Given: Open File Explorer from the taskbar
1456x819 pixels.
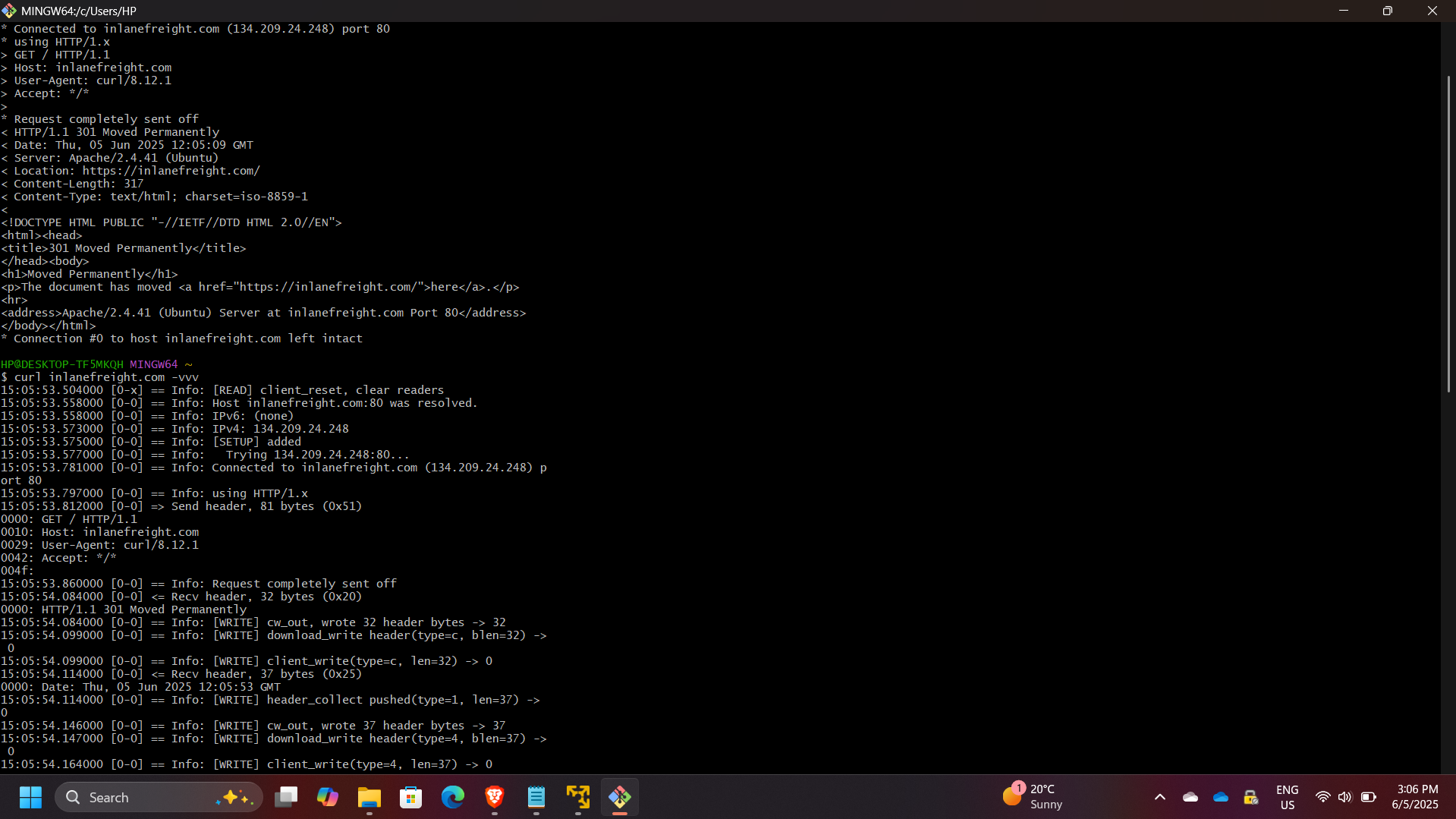Looking at the screenshot, I should pos(370,798).
